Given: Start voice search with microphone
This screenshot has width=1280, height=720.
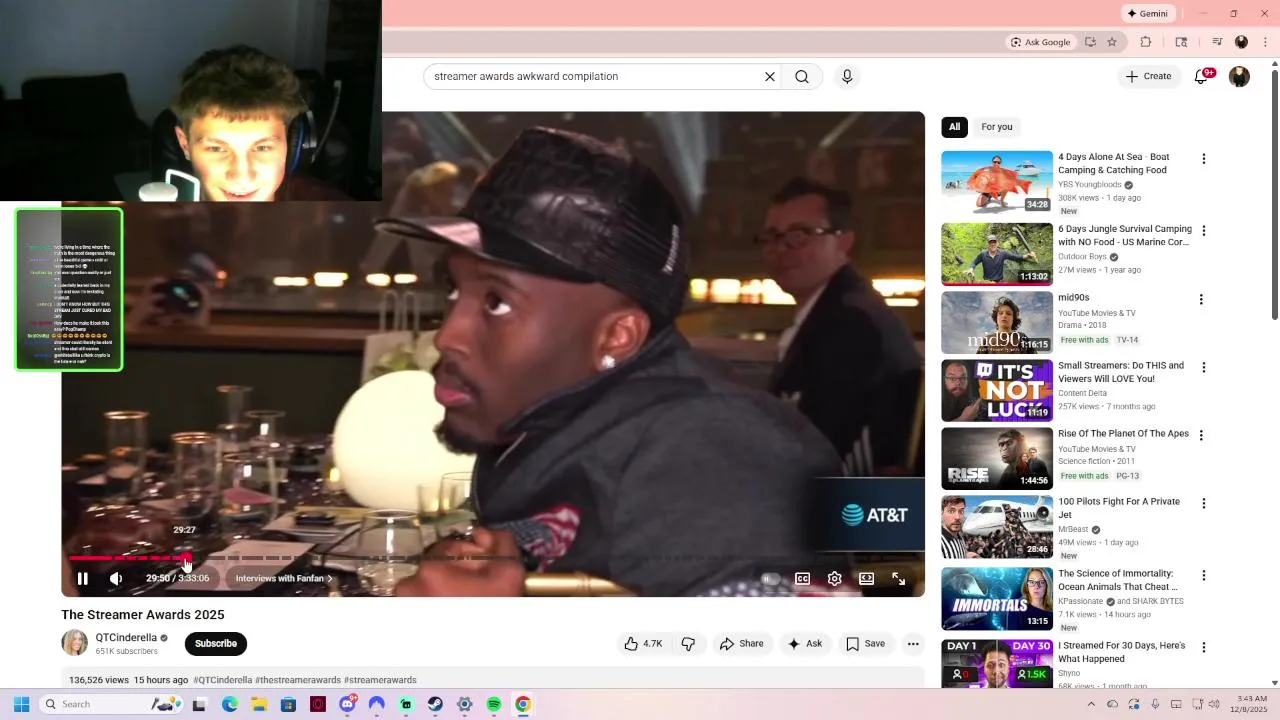Looking at the screenshot, I should coord(847,76).
